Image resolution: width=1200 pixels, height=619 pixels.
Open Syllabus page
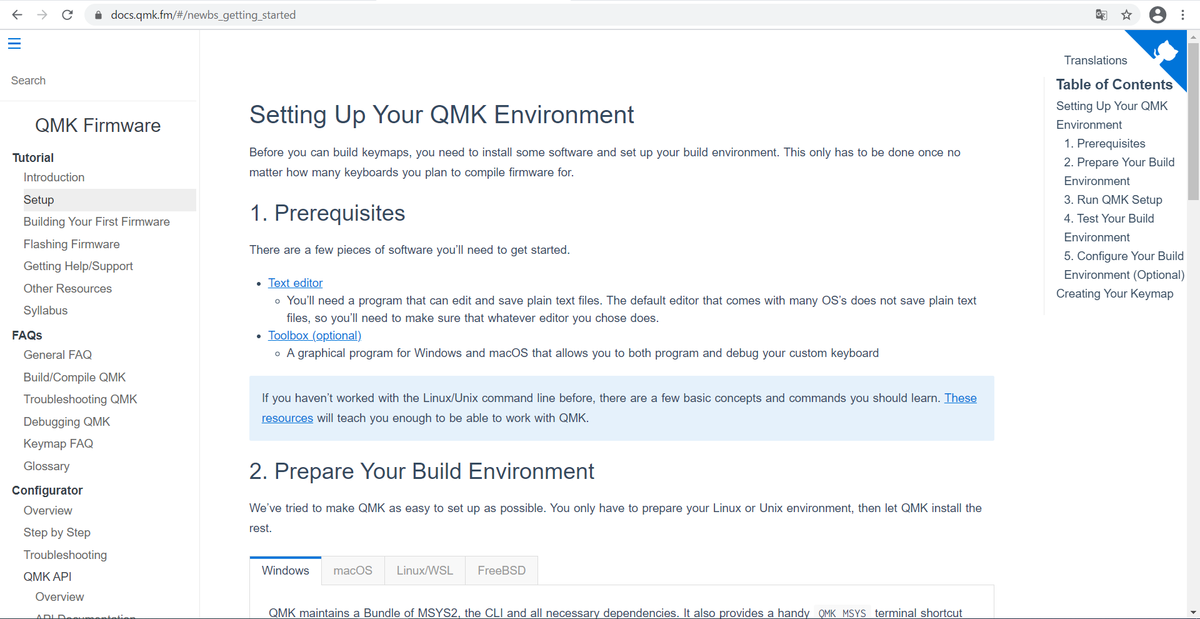click(46, 310)
